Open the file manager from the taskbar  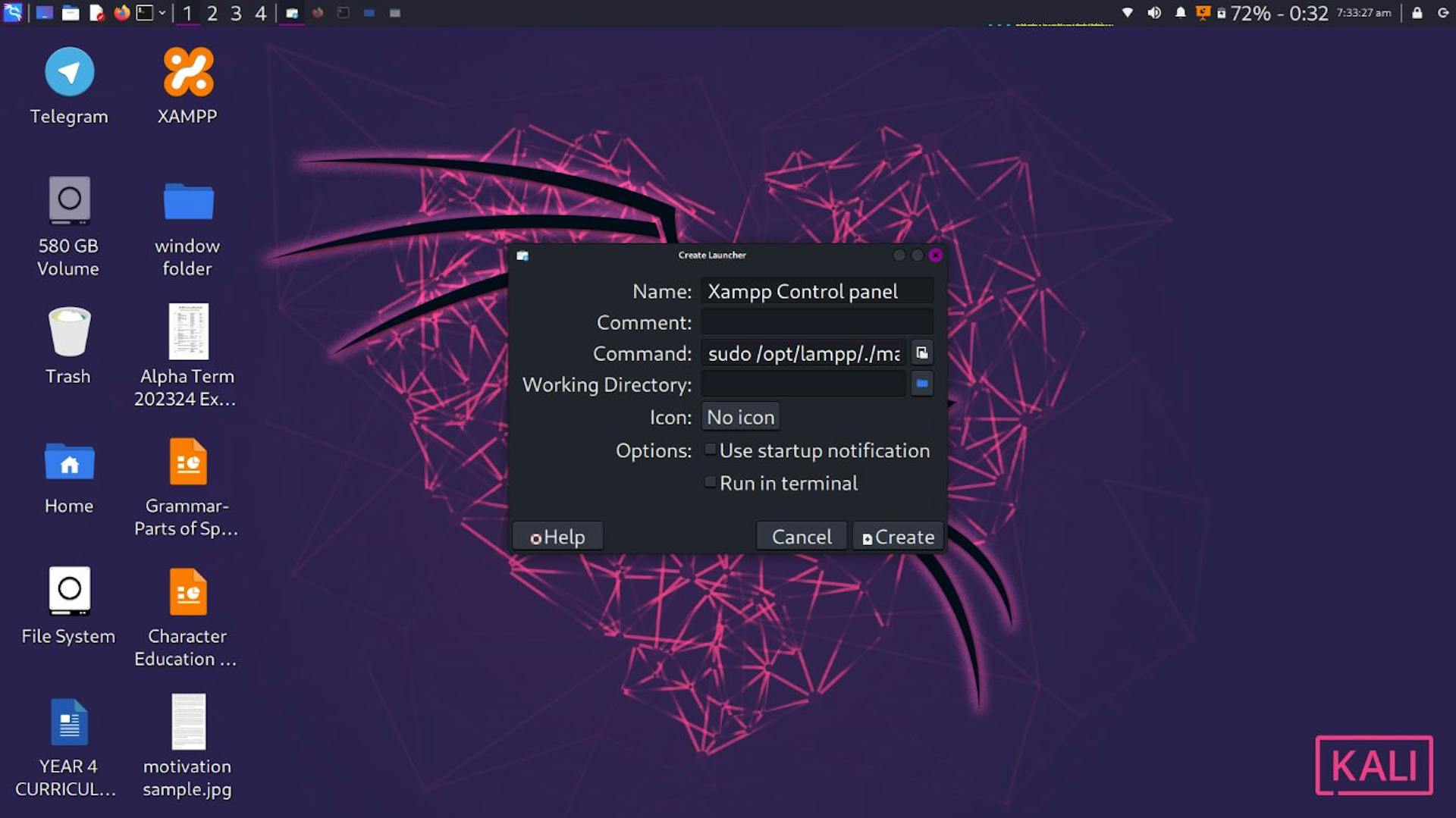[x=71, y=12]
